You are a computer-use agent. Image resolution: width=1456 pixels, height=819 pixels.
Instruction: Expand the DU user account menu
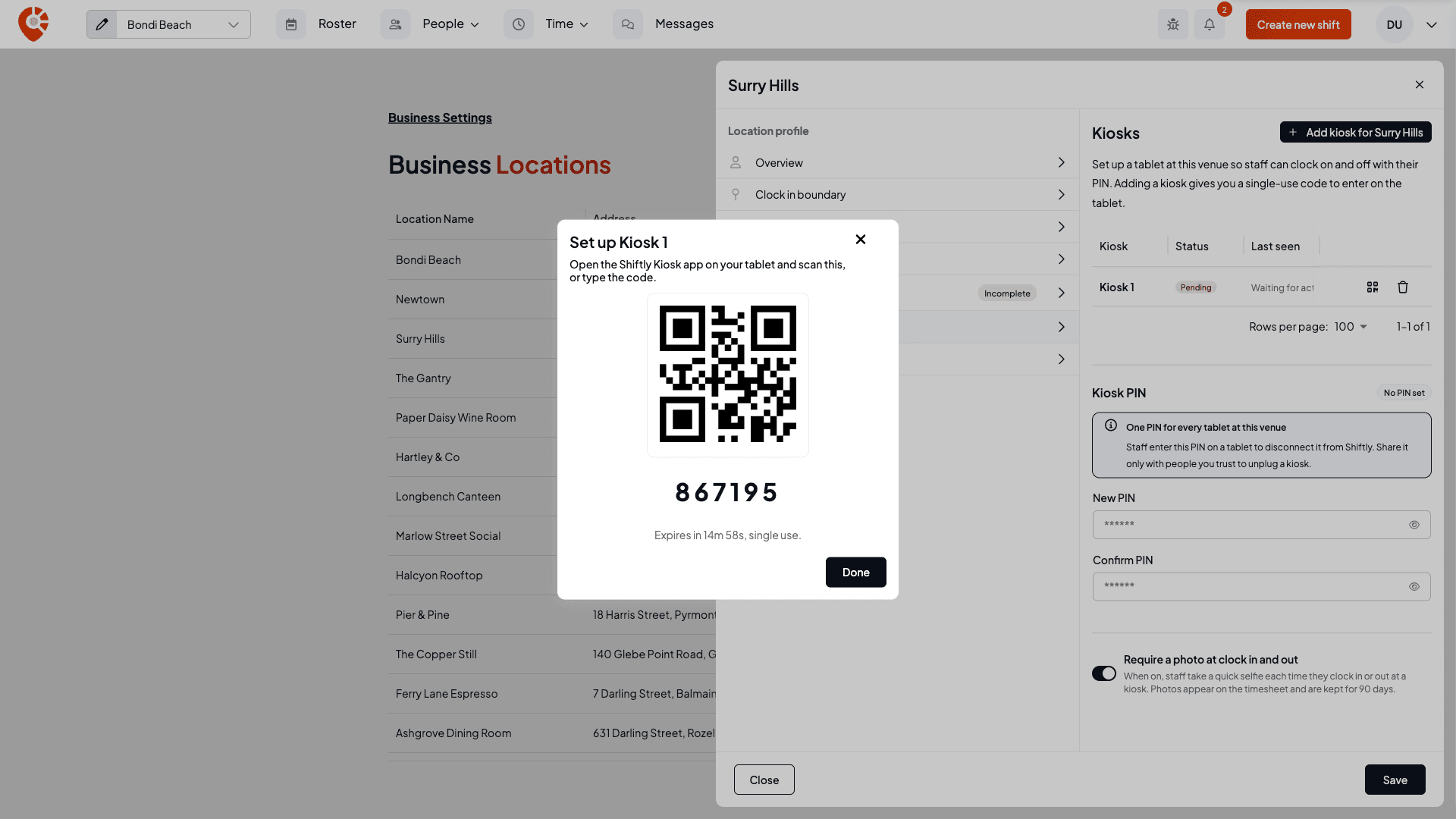[x=1432, y=24]
